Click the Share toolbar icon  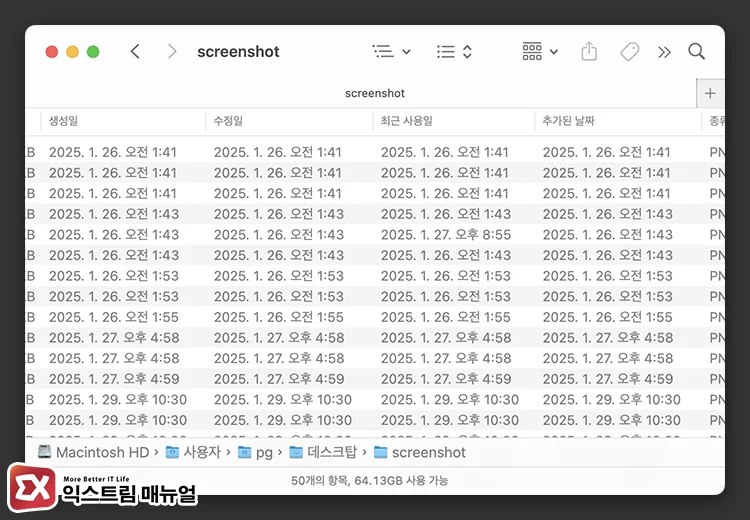point(589,51)
